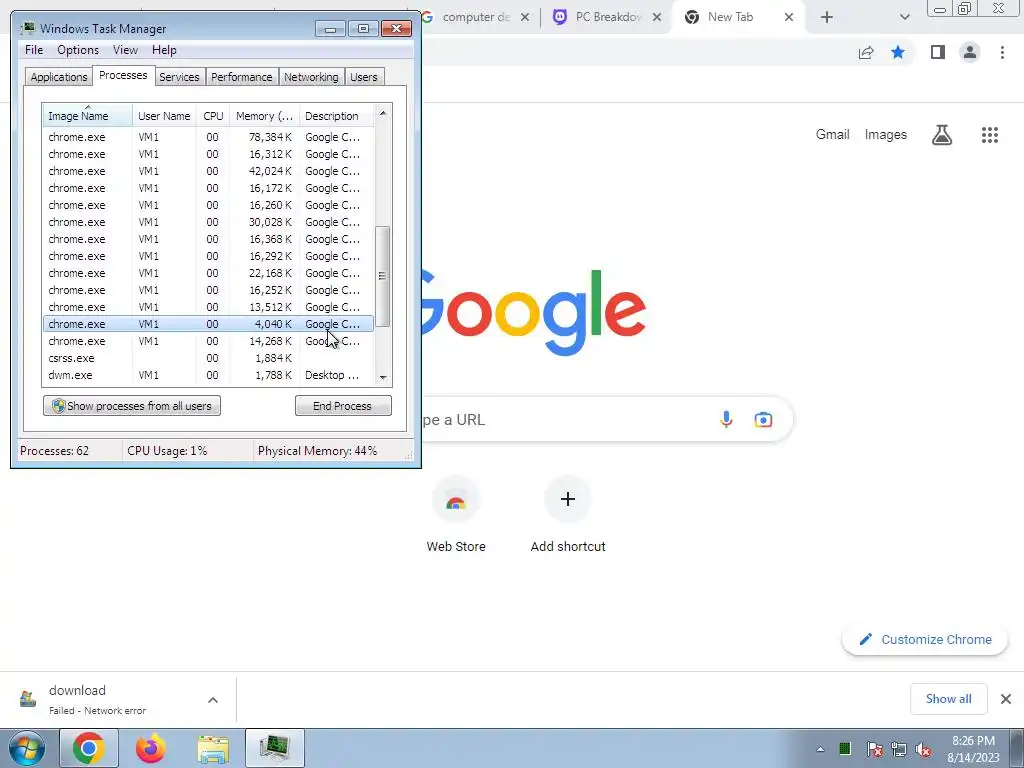Open the Google apps grid
This screenshot has height=768, width=1024.
(989, 135)
